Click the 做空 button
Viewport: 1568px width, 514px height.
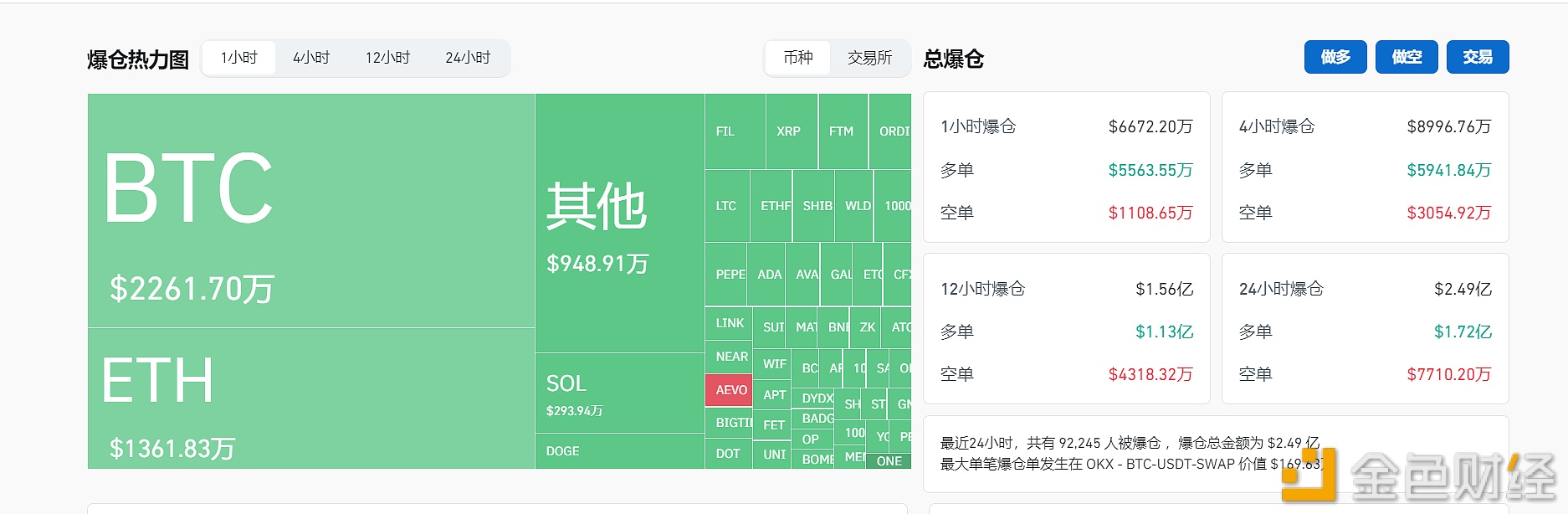click(x=1406, y=57)
